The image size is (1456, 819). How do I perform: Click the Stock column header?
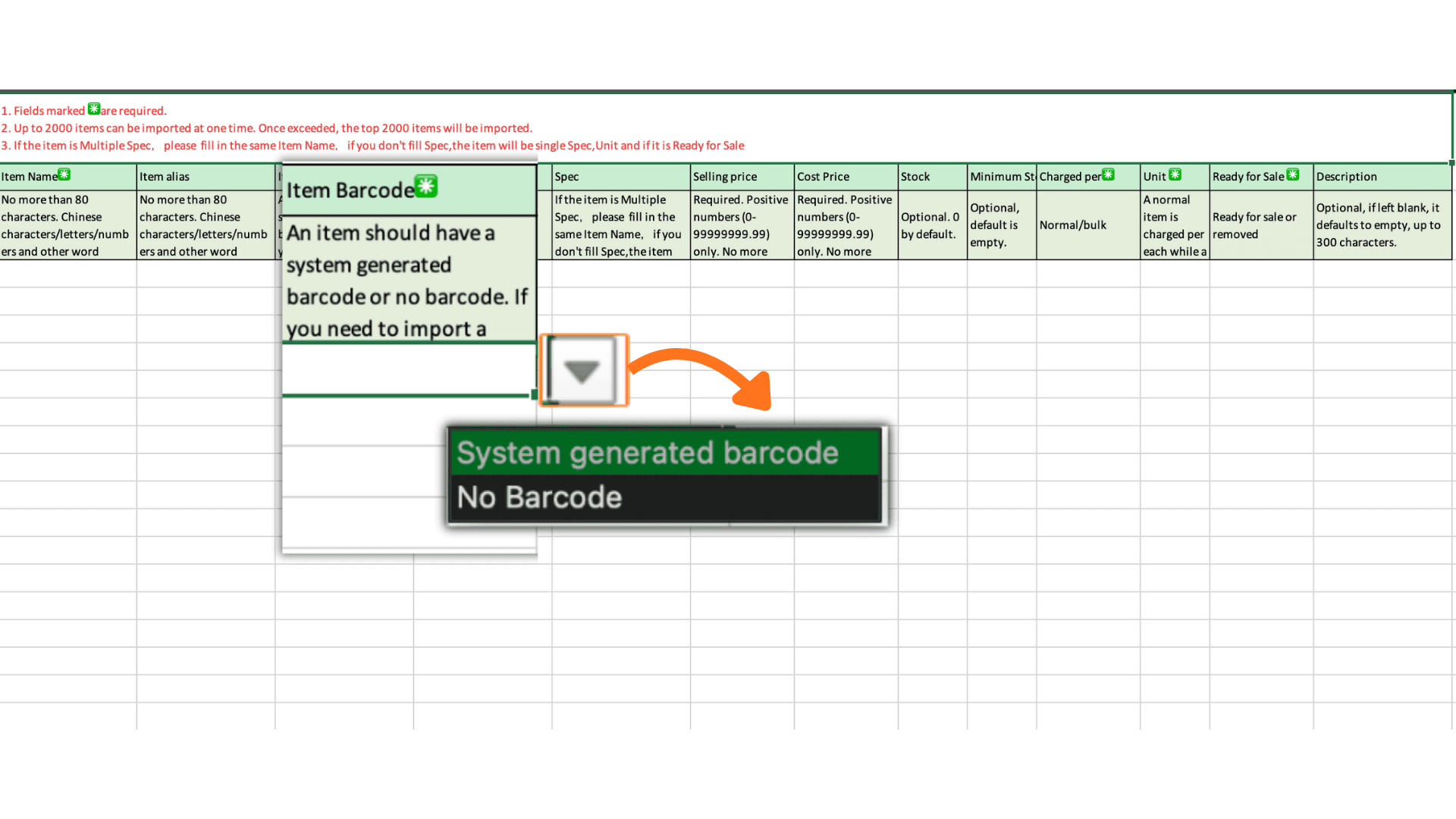click(931, 177)
